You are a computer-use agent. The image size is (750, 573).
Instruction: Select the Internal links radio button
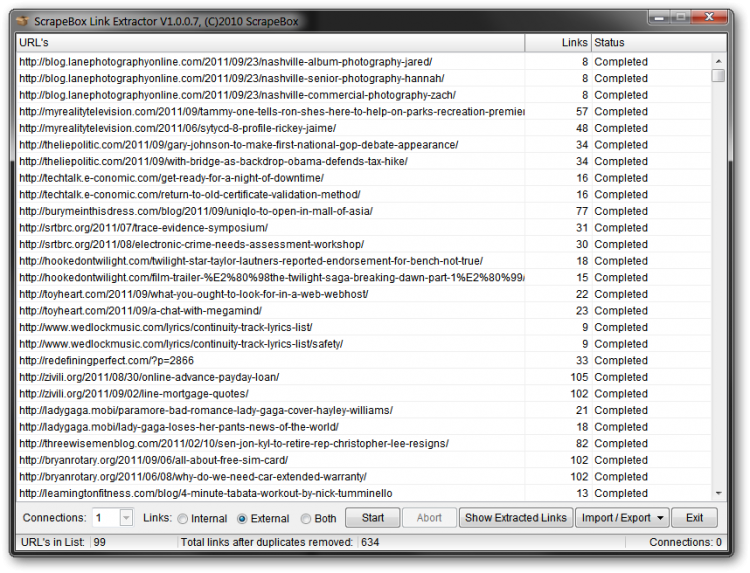(x=182, y=518)
